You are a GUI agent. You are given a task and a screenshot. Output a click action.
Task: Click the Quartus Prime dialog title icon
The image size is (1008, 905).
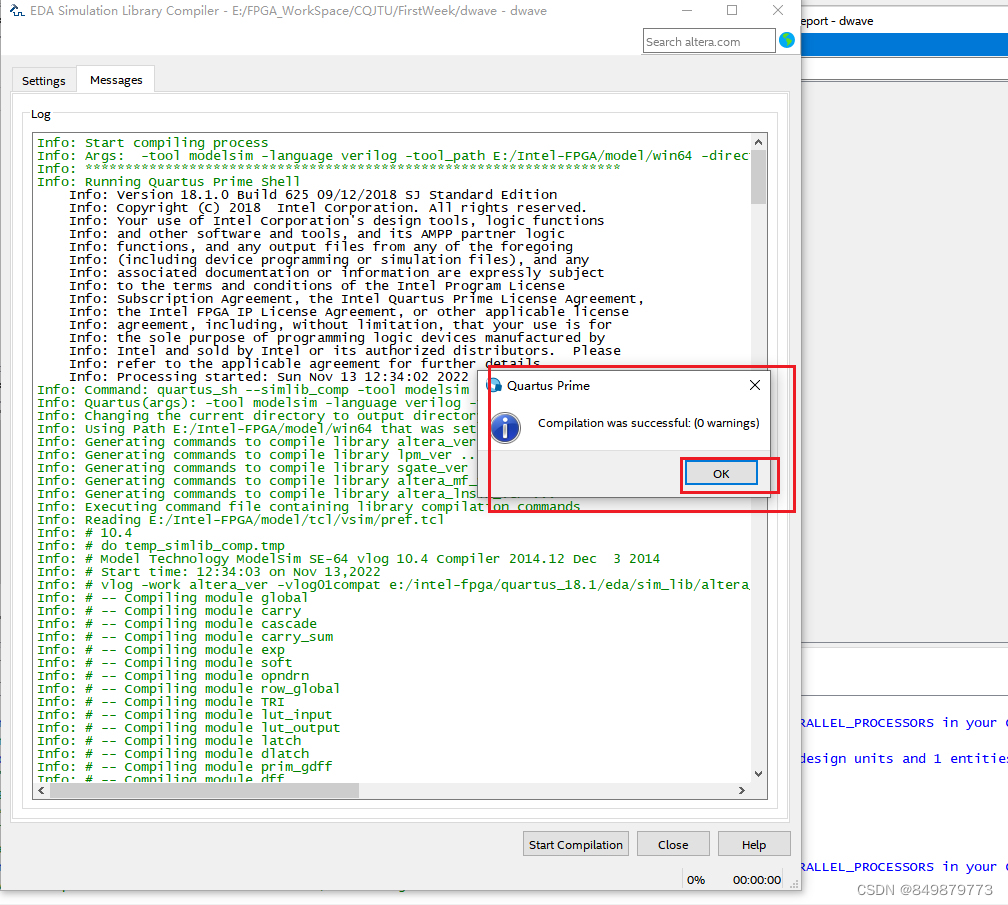[494, 385]
